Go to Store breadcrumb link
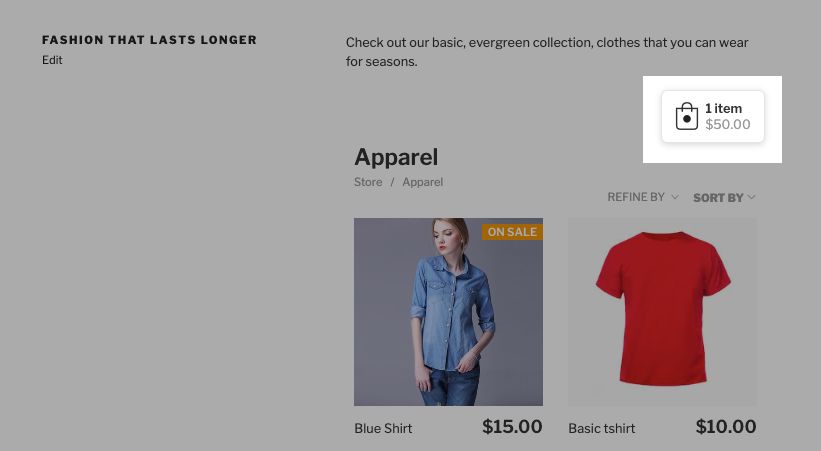Image resolution: width=821 pixels, height=451 pixels. tap(368, 182)
